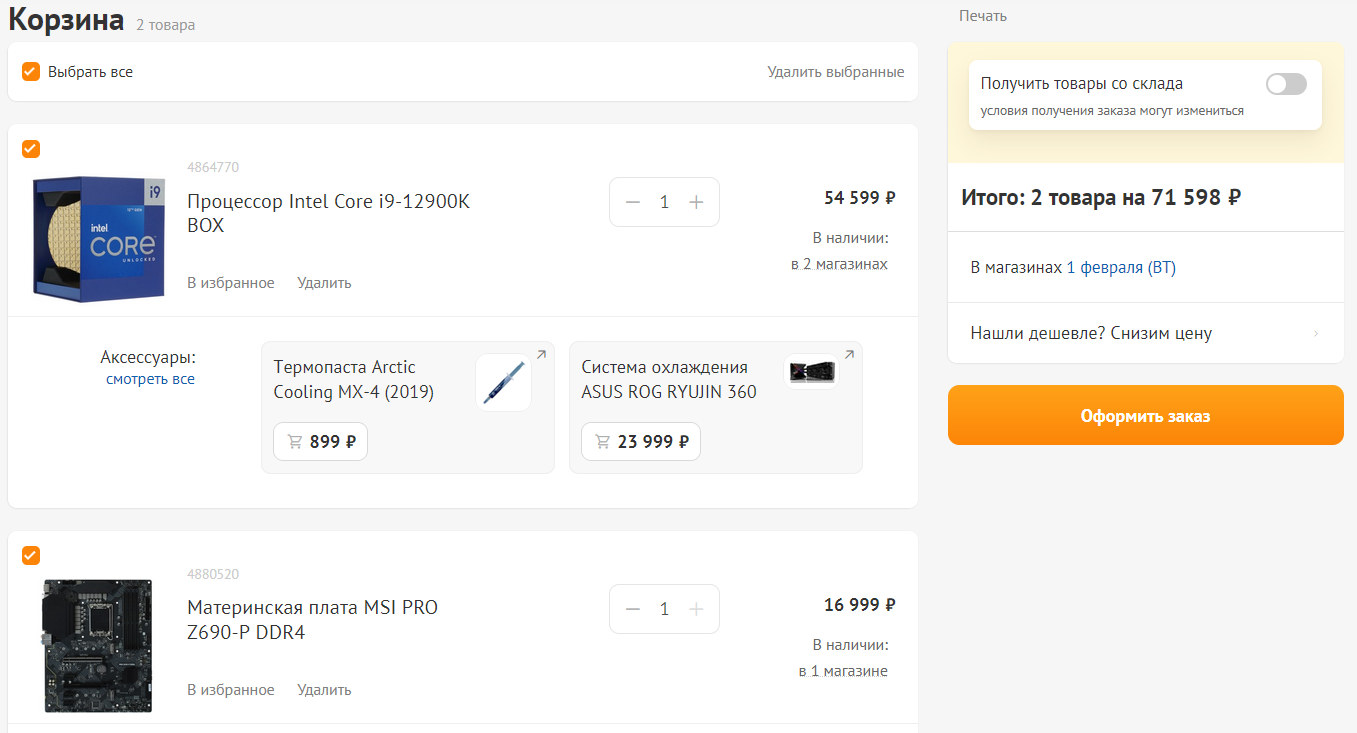Click the price '54 599 ₽'
This screenshot has height=733, width=1357.
pos(859,198)
